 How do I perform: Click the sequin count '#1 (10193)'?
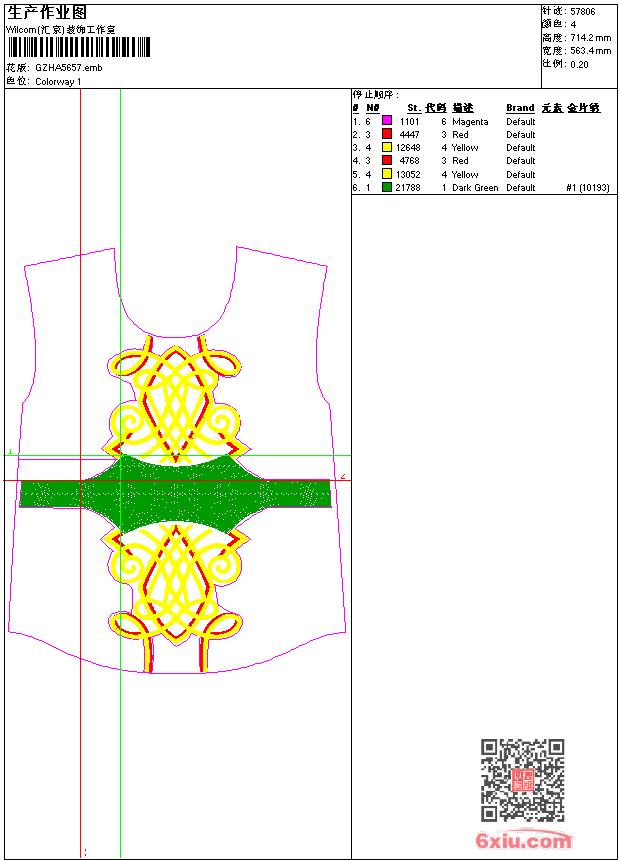[588, 188]
